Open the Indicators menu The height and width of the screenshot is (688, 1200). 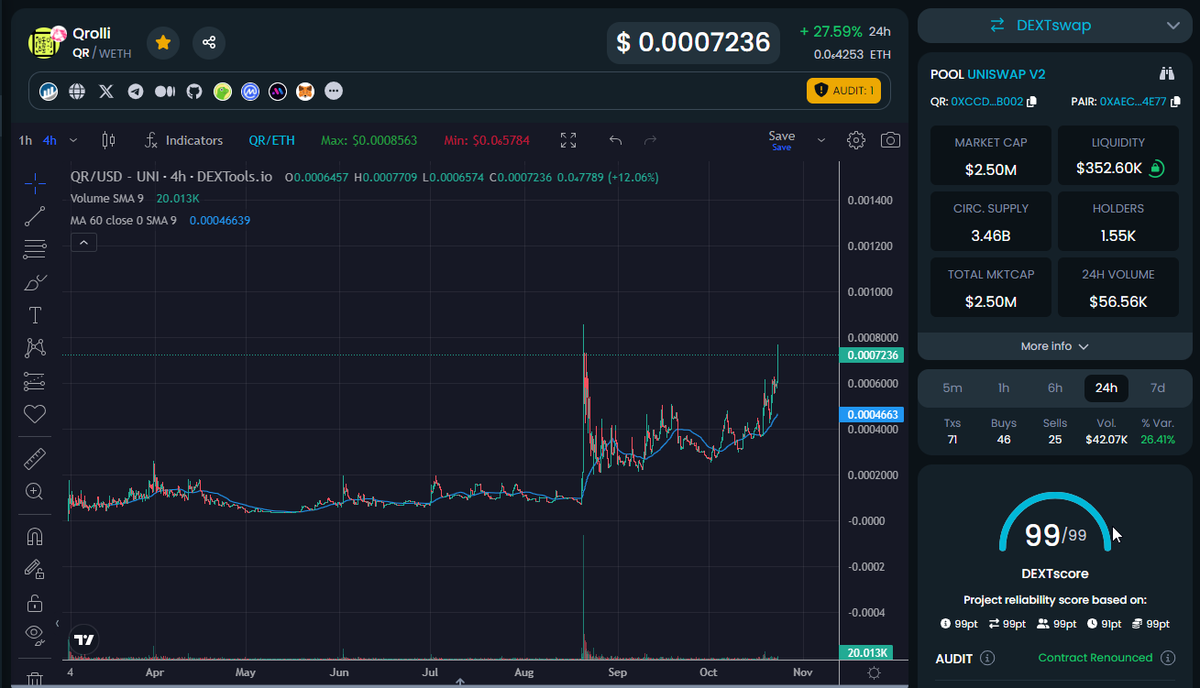184,140
